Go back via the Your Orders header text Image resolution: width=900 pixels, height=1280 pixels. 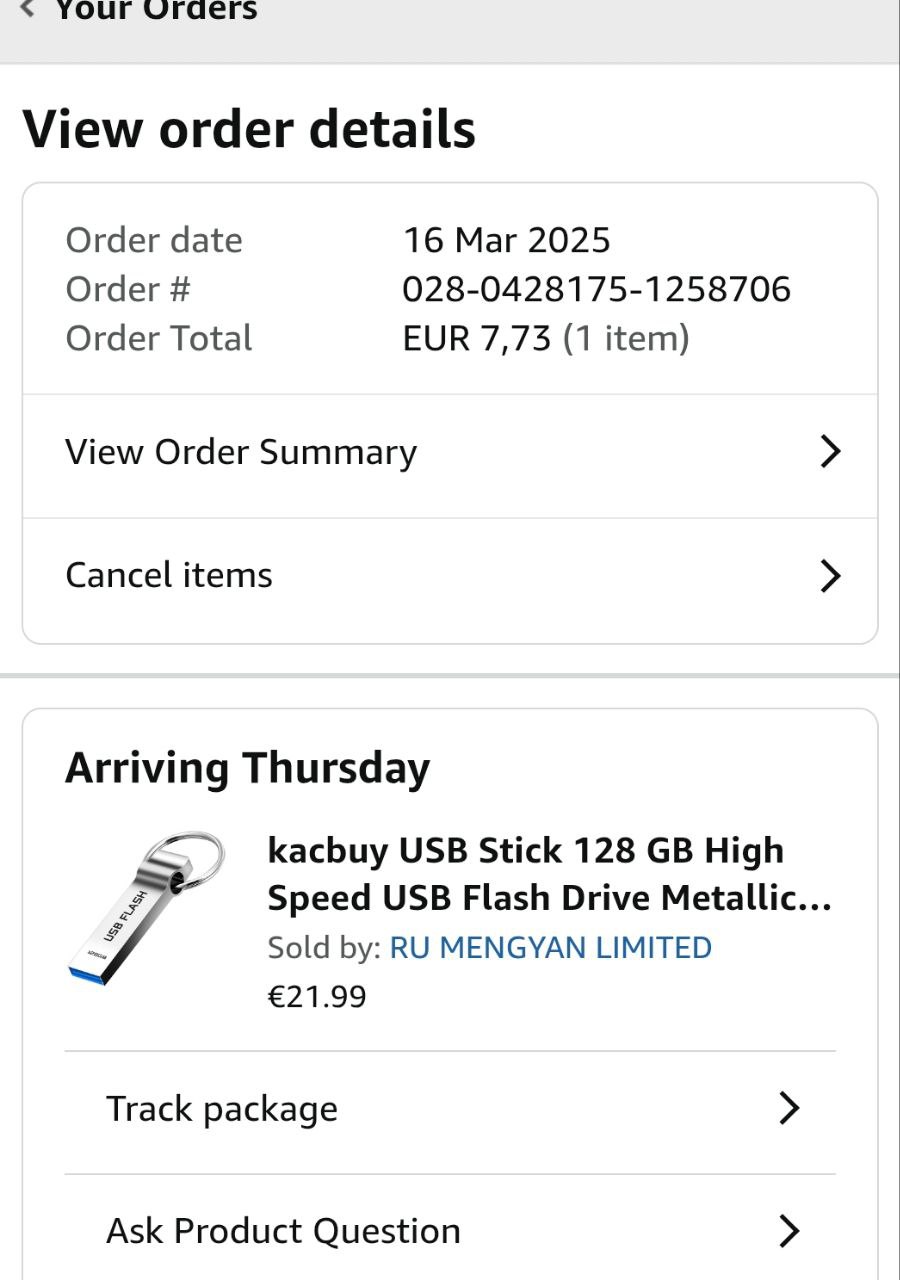[155, 10]
